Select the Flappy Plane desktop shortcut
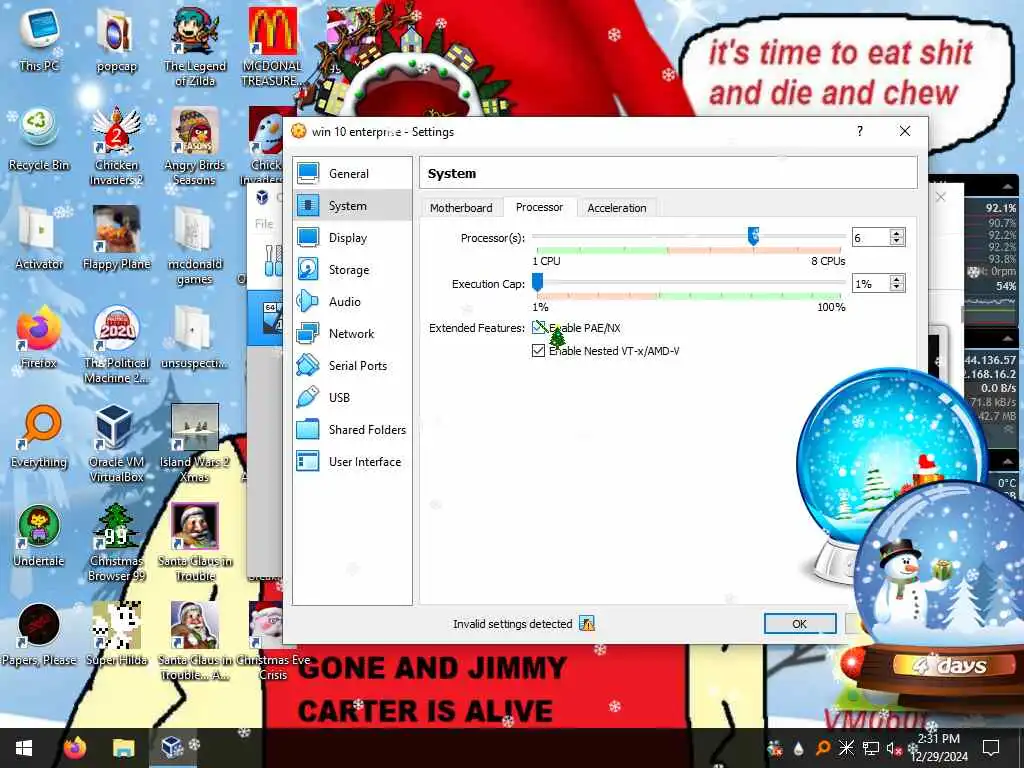Viewport: 1024px width, 768px height. [x=116, y=238]
